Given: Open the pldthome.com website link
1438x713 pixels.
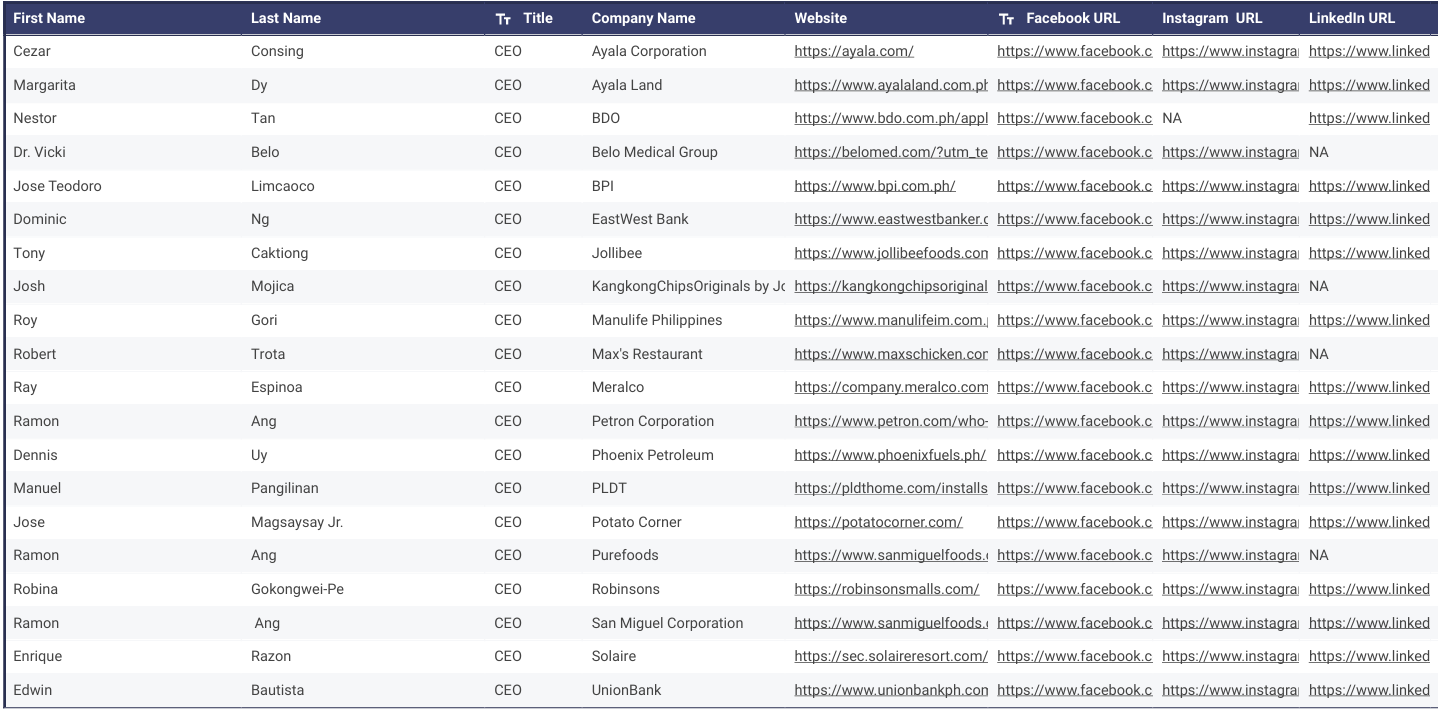Looking at the screenshot, I should pos(891,488).
